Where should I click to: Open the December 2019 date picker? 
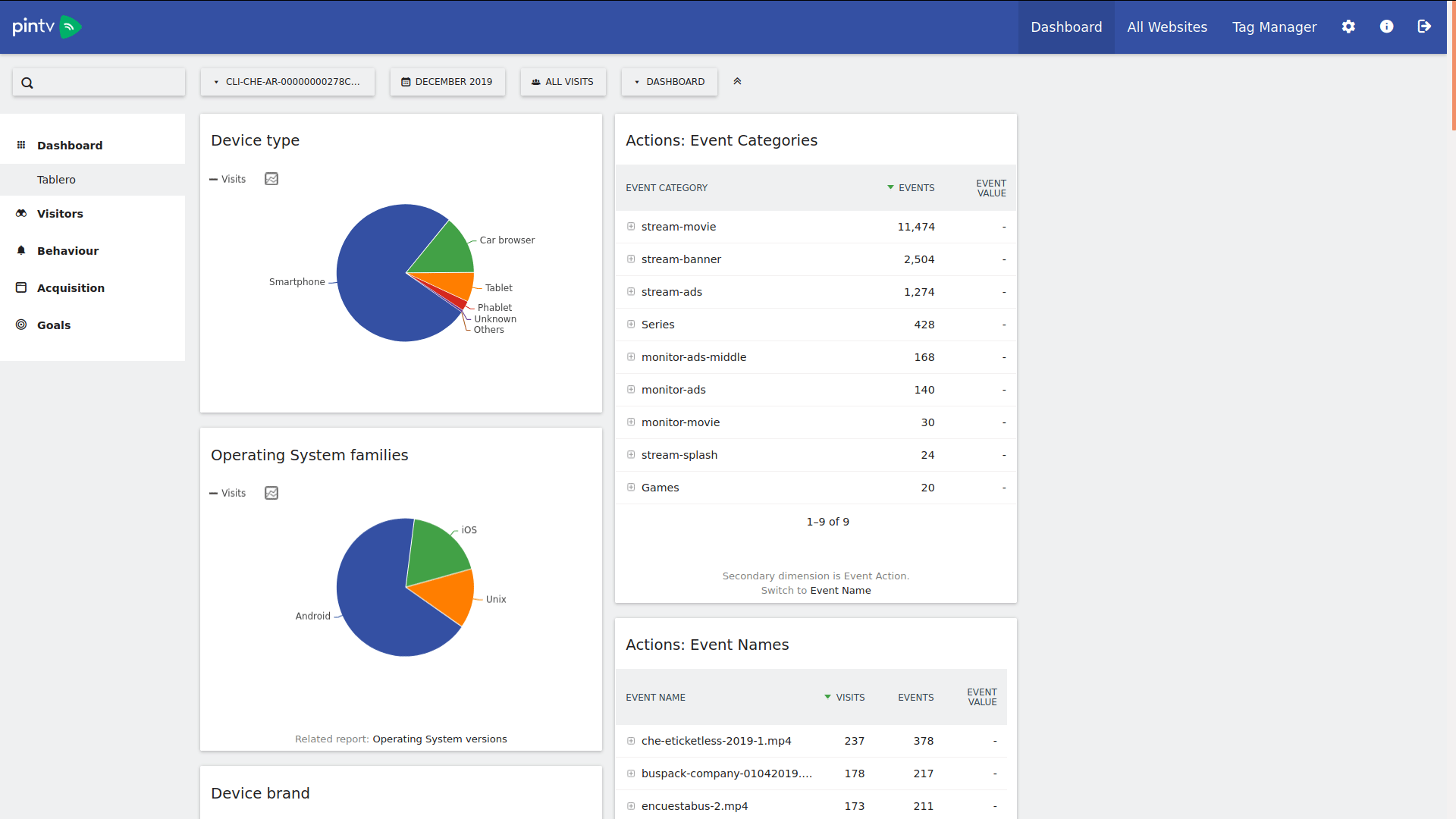tap(447, 82)
